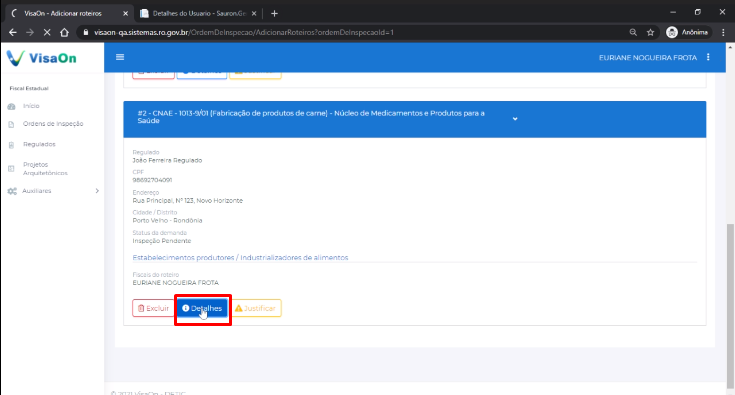The image size is (735, 395).
Task: Open the browser zoom magnifier icon
Action: (633, 32)
